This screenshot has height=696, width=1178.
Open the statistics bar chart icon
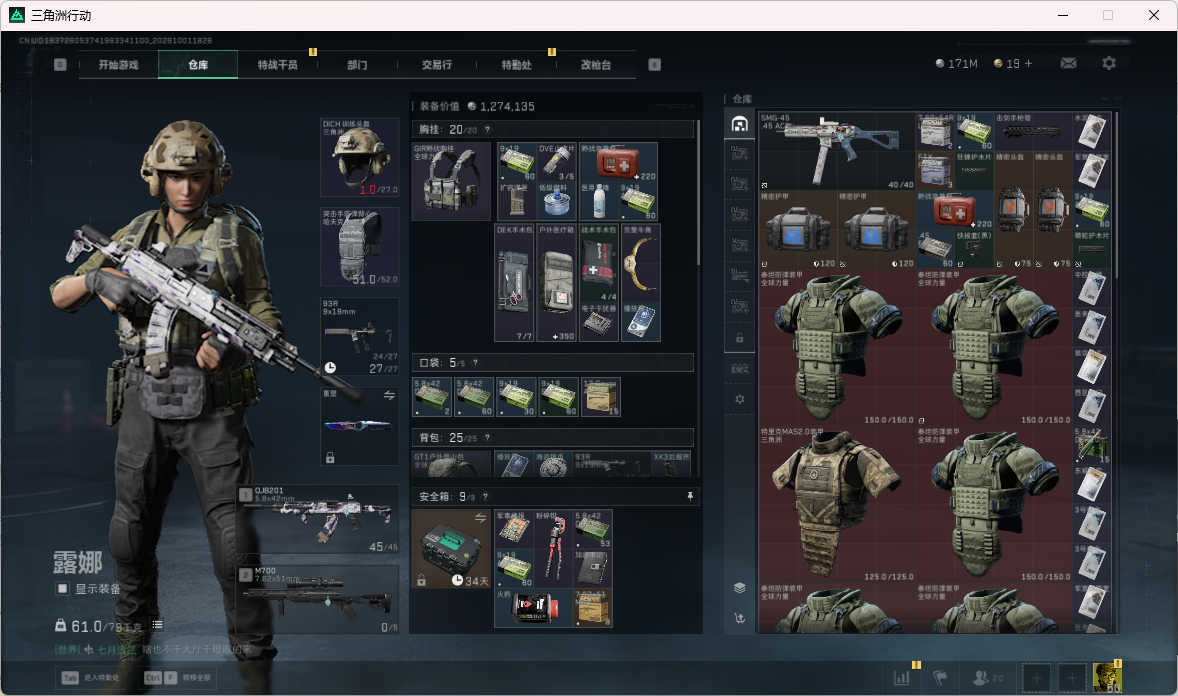pos(902,678)
